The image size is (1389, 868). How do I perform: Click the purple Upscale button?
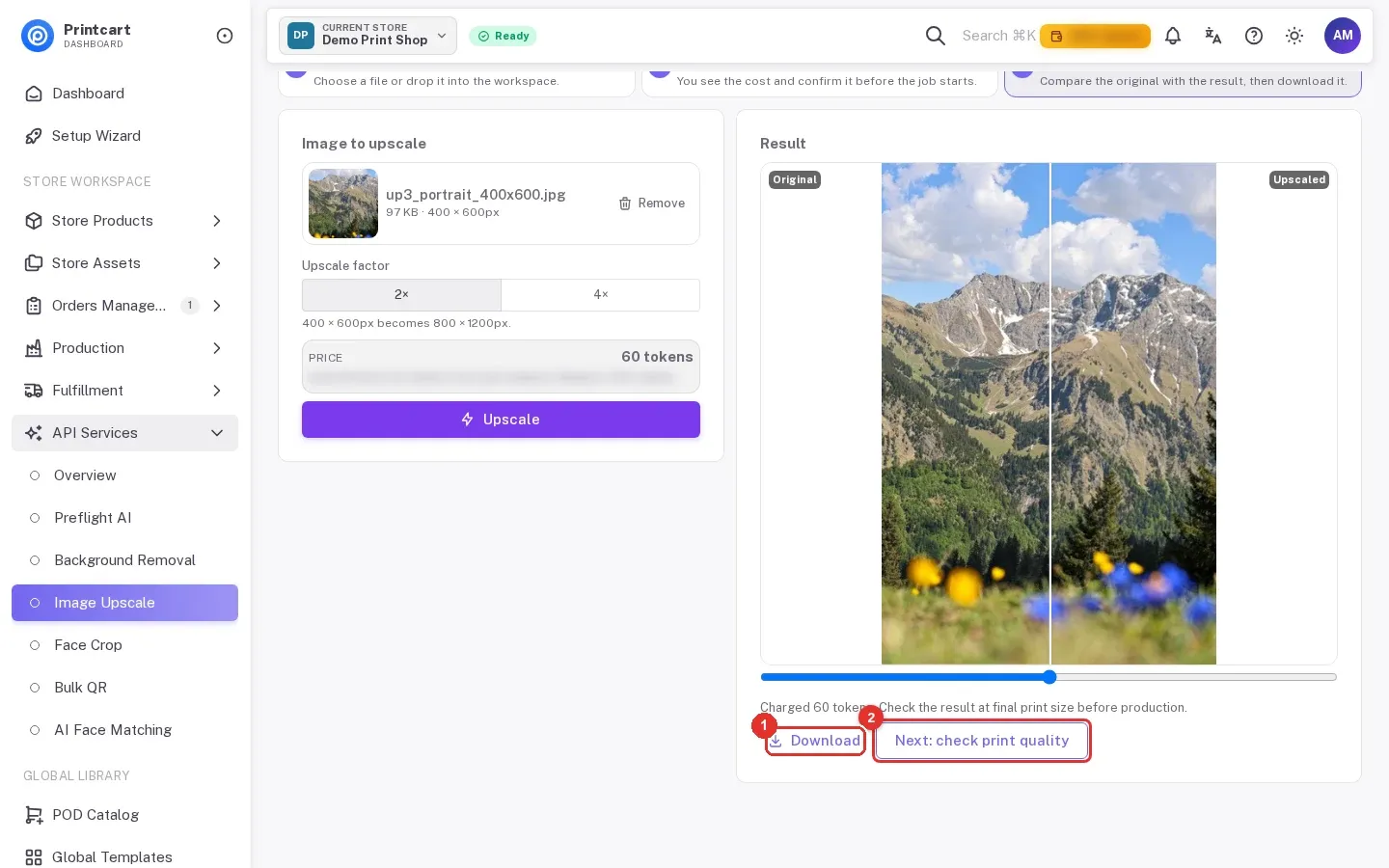point(501,420)
